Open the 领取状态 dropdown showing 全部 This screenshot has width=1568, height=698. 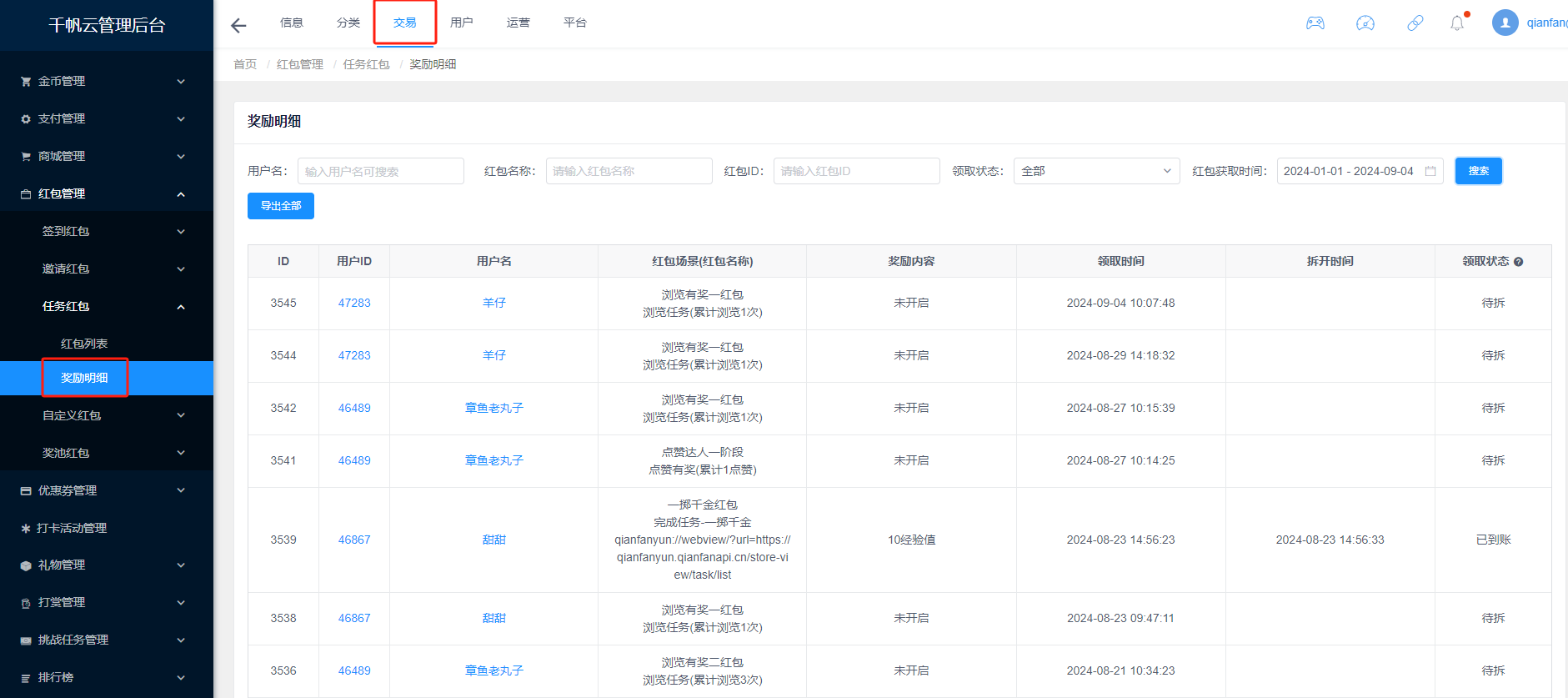click(x=1096, y=171)
